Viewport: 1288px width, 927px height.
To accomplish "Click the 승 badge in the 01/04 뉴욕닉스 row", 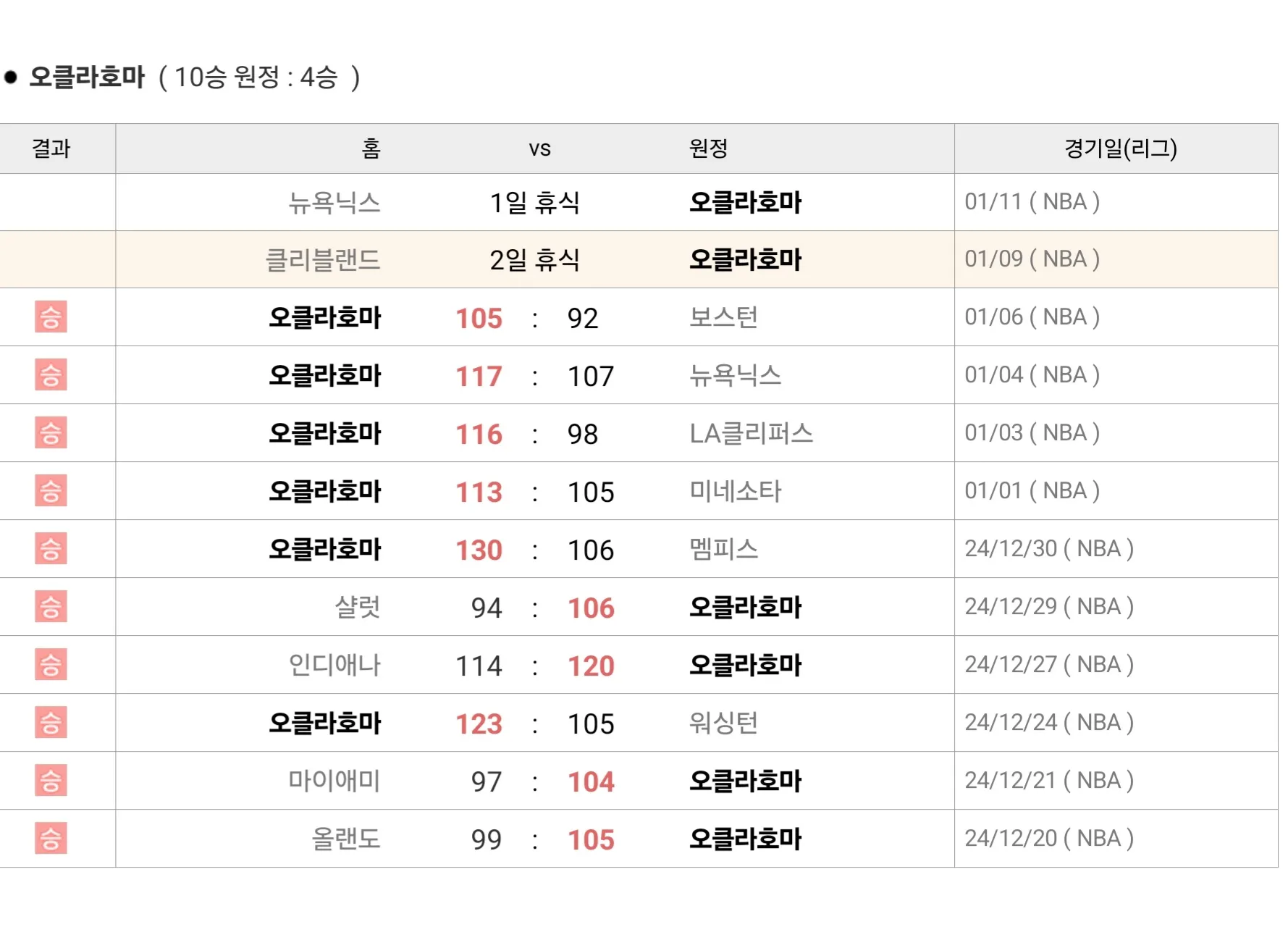I will 51,375.
